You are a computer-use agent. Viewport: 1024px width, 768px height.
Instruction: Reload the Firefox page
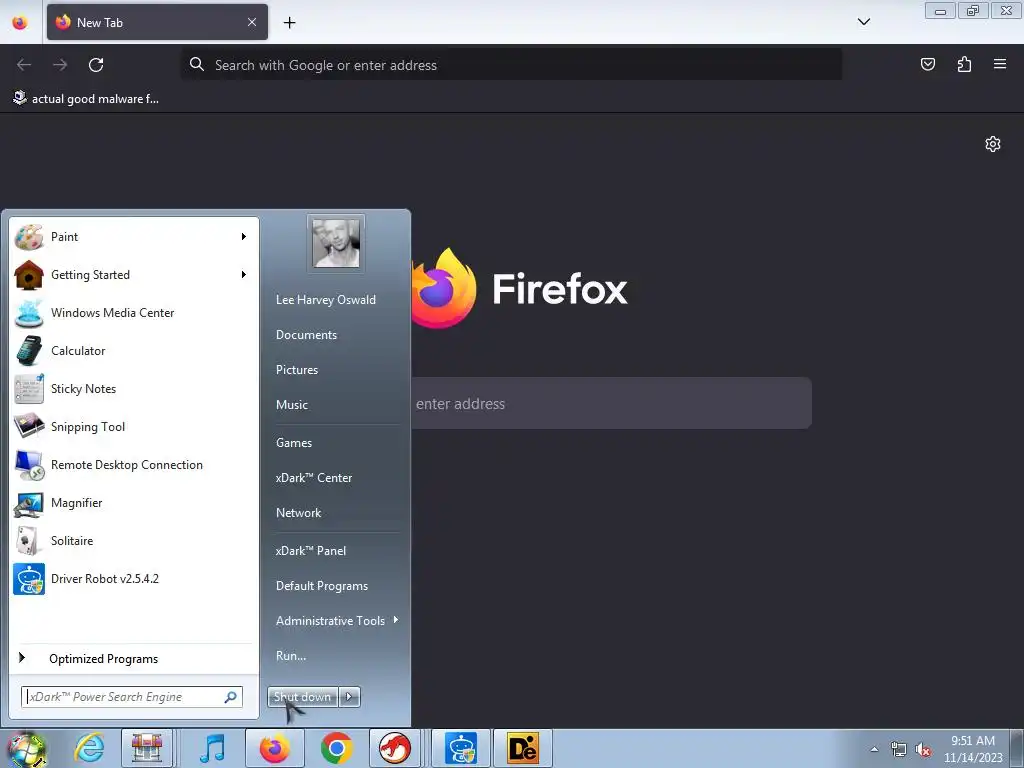(96, 65)
